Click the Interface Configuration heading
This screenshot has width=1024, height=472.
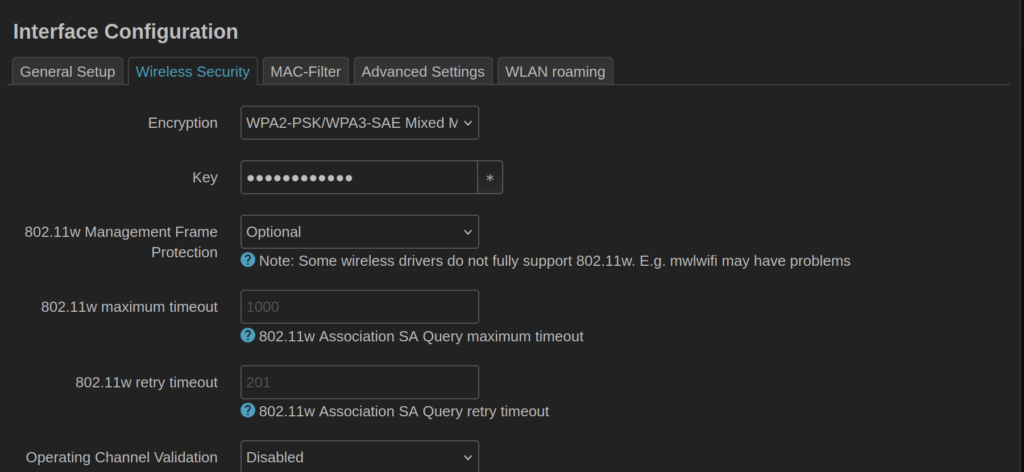click(x=125, y=31)
